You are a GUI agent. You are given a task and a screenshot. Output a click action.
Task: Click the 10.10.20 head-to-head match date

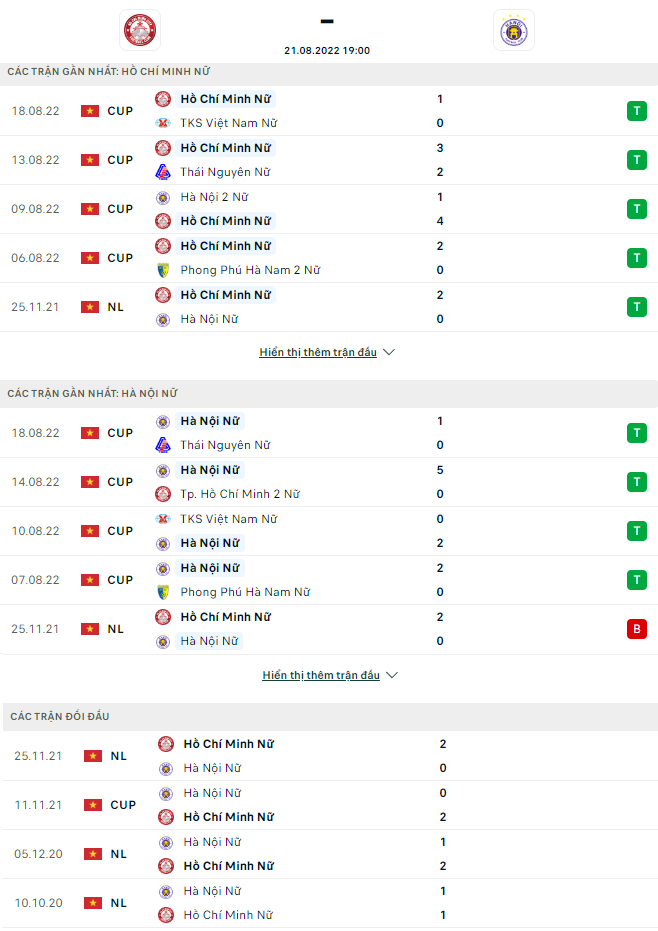pyautogui.click(x=38, y=903)
